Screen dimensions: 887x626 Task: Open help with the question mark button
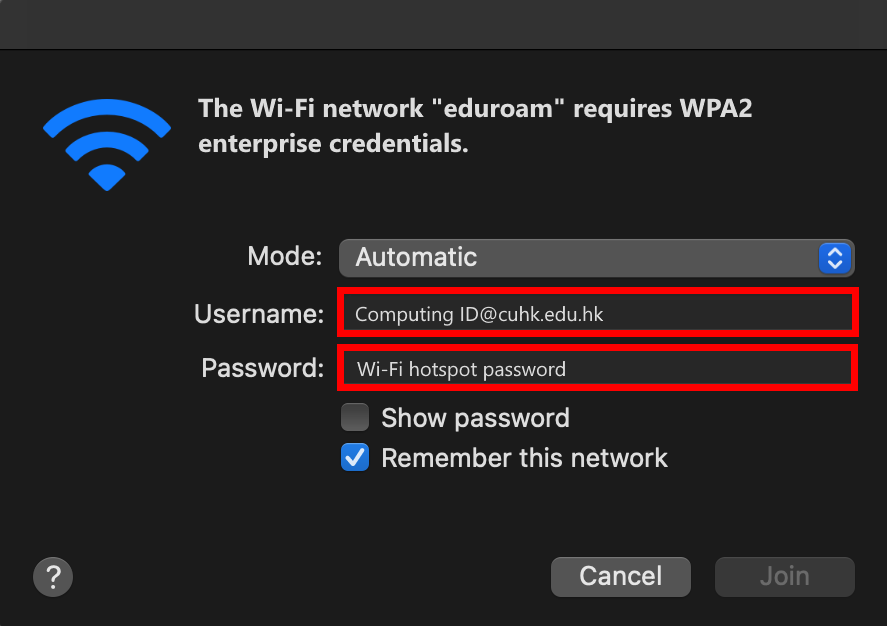tap(53, 576)
